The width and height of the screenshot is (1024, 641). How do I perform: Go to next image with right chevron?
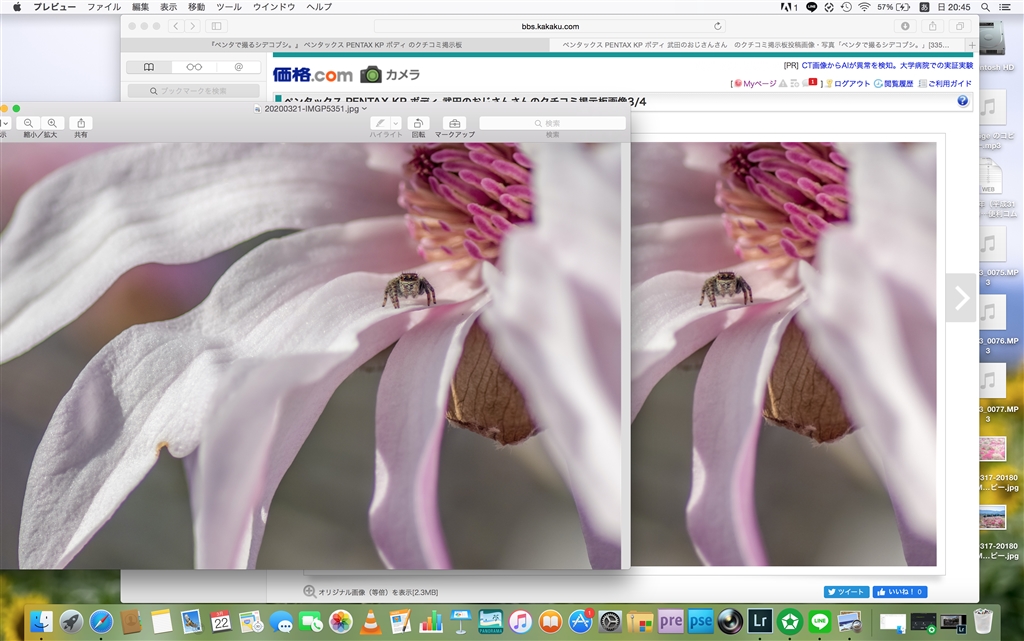(x=961, y=298)
